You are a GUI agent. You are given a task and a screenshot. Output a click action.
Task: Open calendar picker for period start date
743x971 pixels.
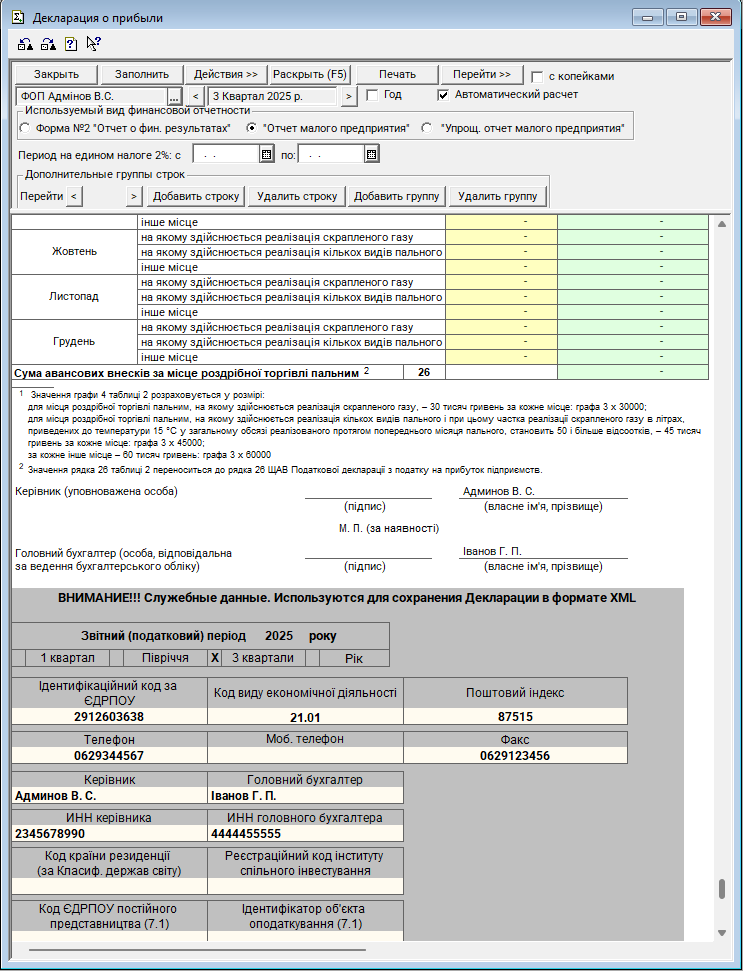[x=266, y=154]
